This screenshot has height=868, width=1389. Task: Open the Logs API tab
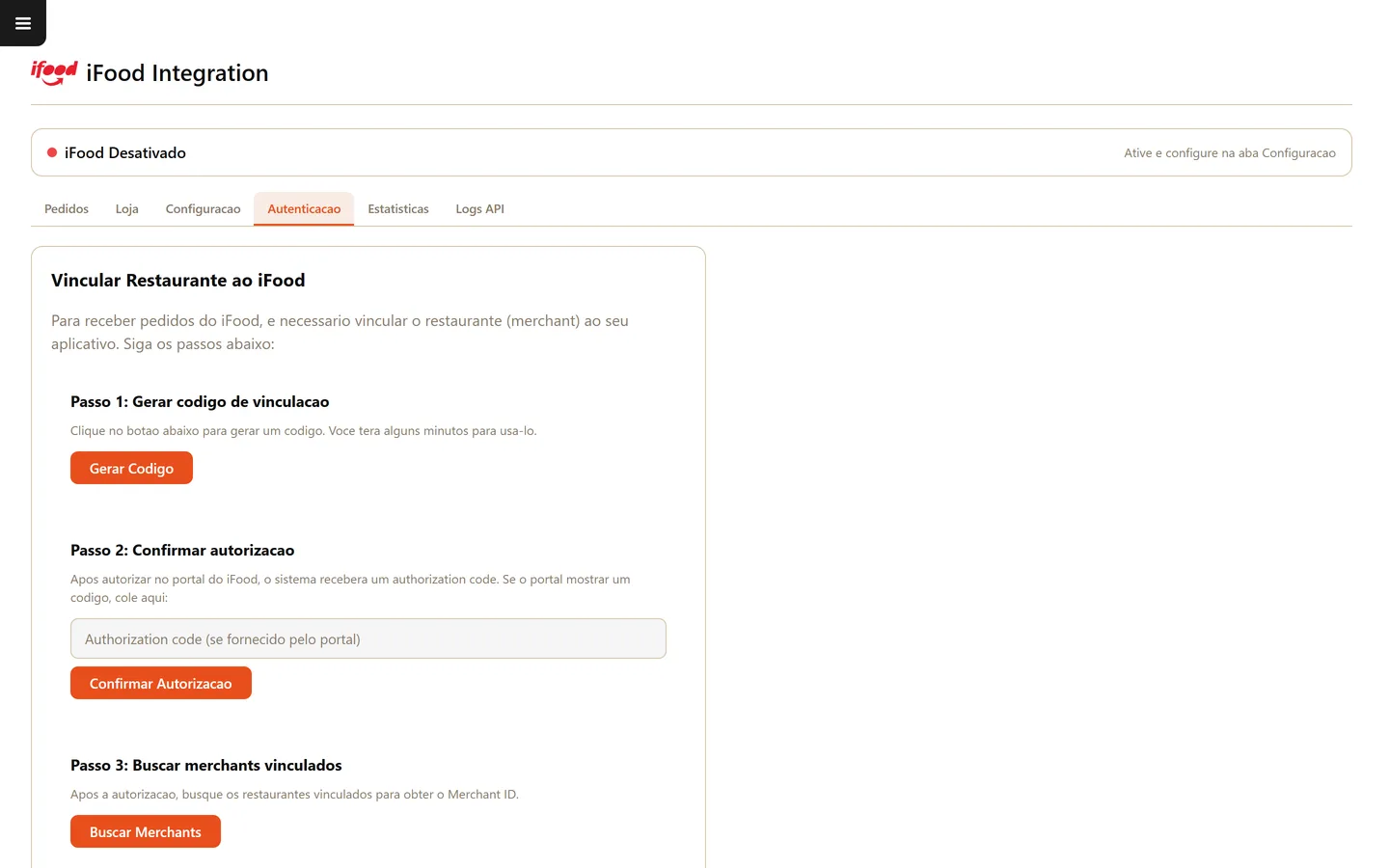tap(479, 209)
